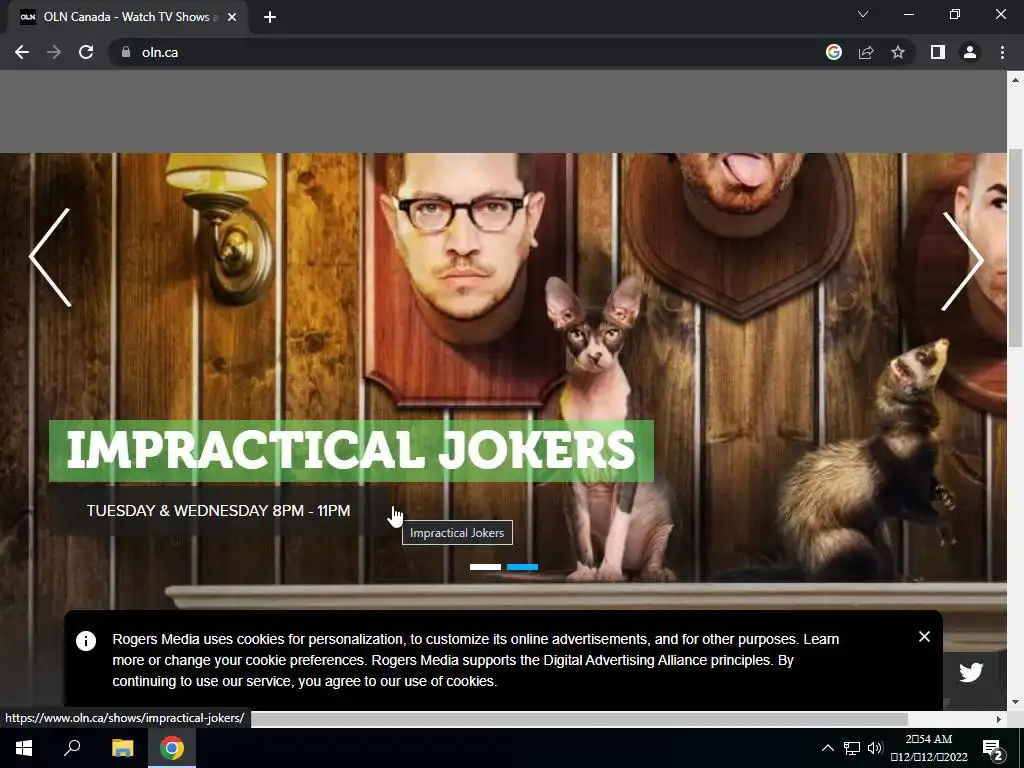Viewport: 1024px width, 768px height.
Task: Open the network status tray icon
Action: [852, 748]
